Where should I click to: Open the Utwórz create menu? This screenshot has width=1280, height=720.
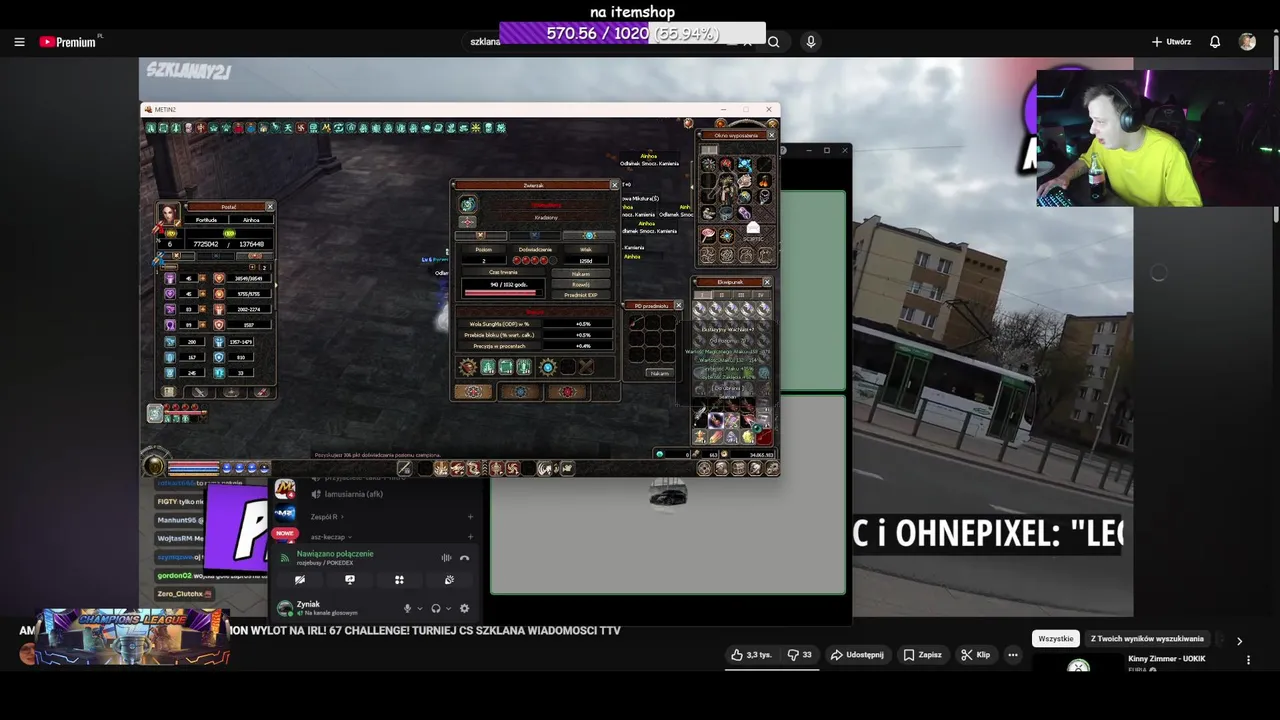(x=1171, y=42)
